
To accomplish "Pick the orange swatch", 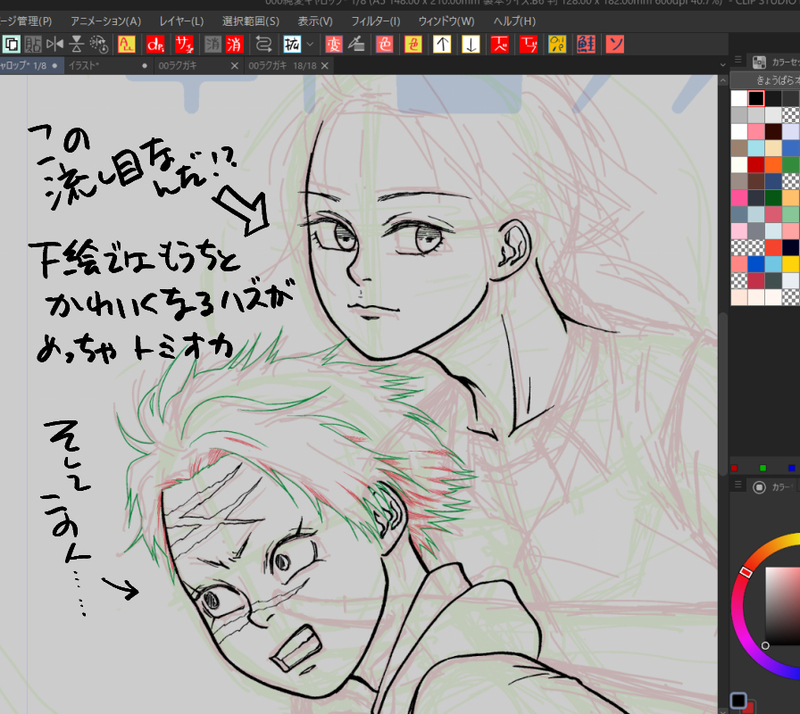I will pos(773,165).
